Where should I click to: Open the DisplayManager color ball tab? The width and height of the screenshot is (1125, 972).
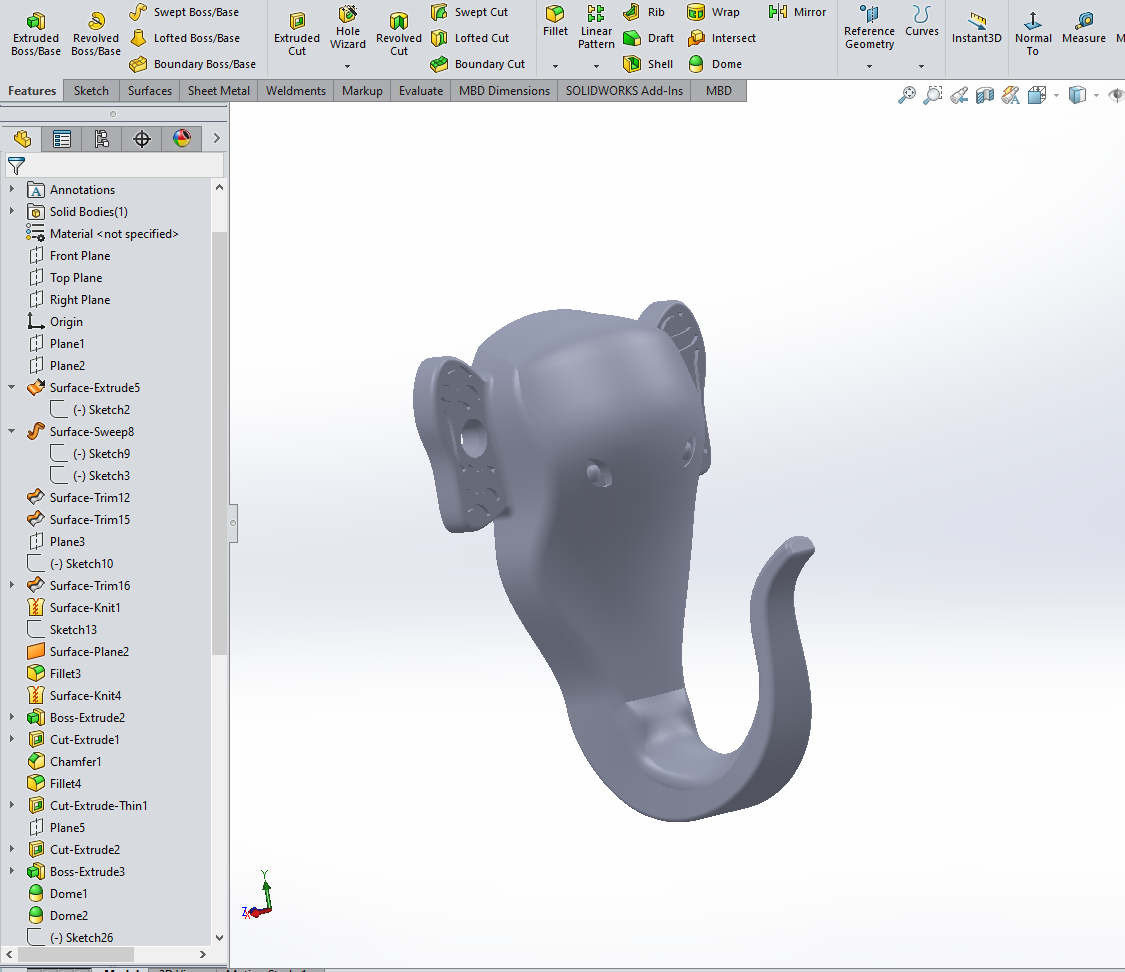click(x=182, y=138)
